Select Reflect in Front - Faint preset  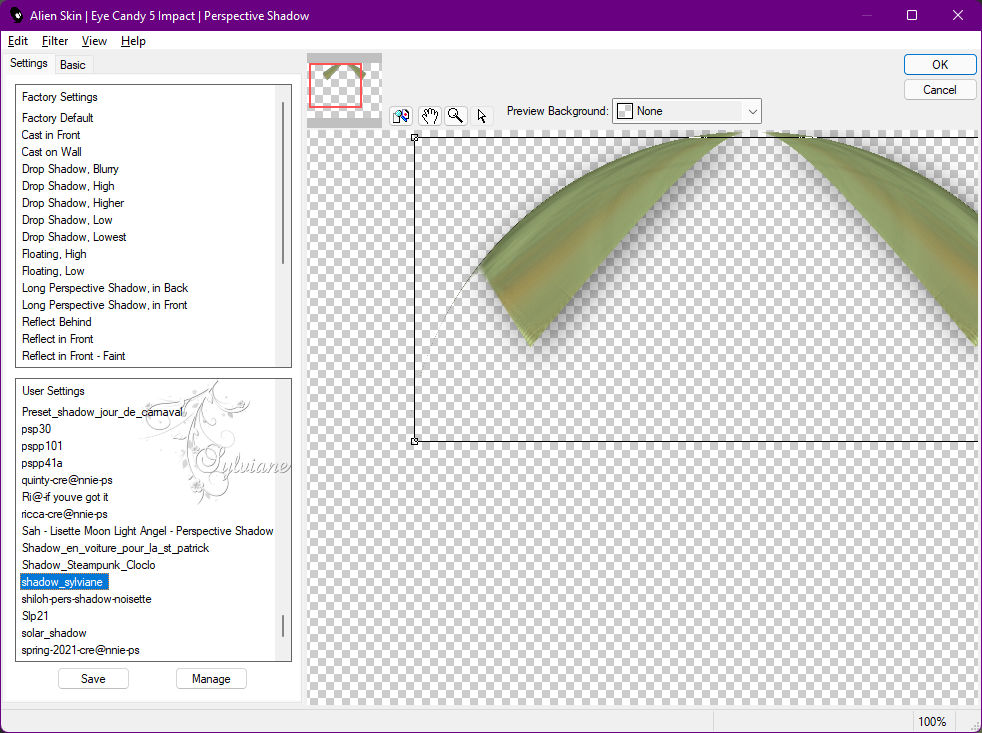click(x=73, y=355)
